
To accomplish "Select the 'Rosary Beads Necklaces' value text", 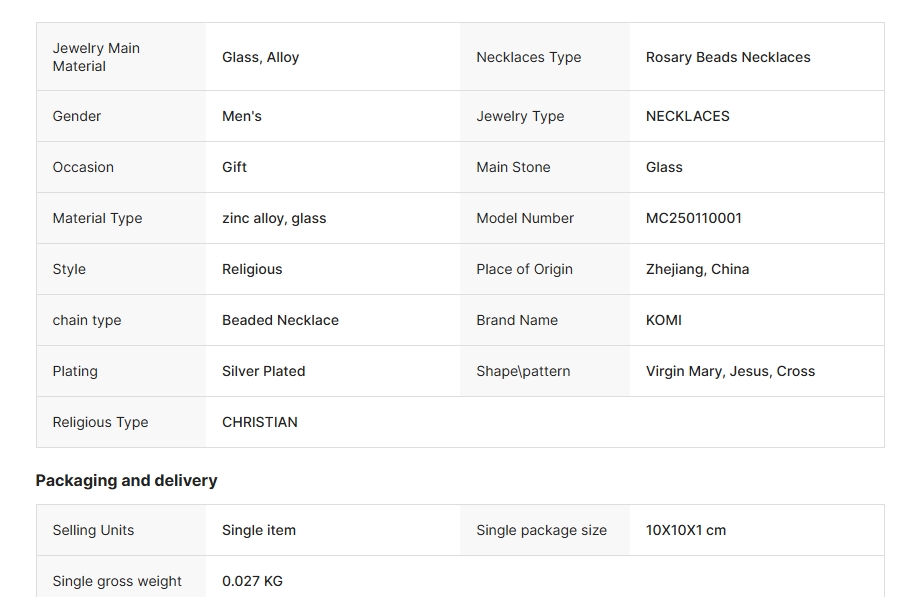I will pyautogui.click(x=727, y=57).
